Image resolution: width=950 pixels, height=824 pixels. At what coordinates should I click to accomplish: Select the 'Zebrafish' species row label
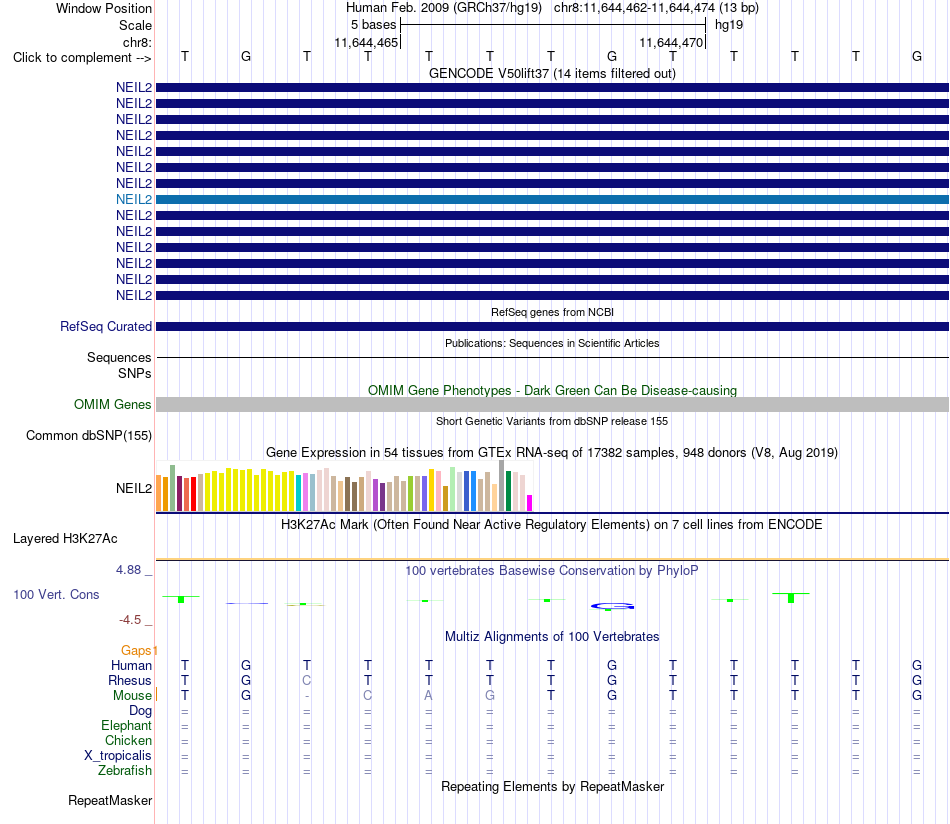click(x=125, y=771)
